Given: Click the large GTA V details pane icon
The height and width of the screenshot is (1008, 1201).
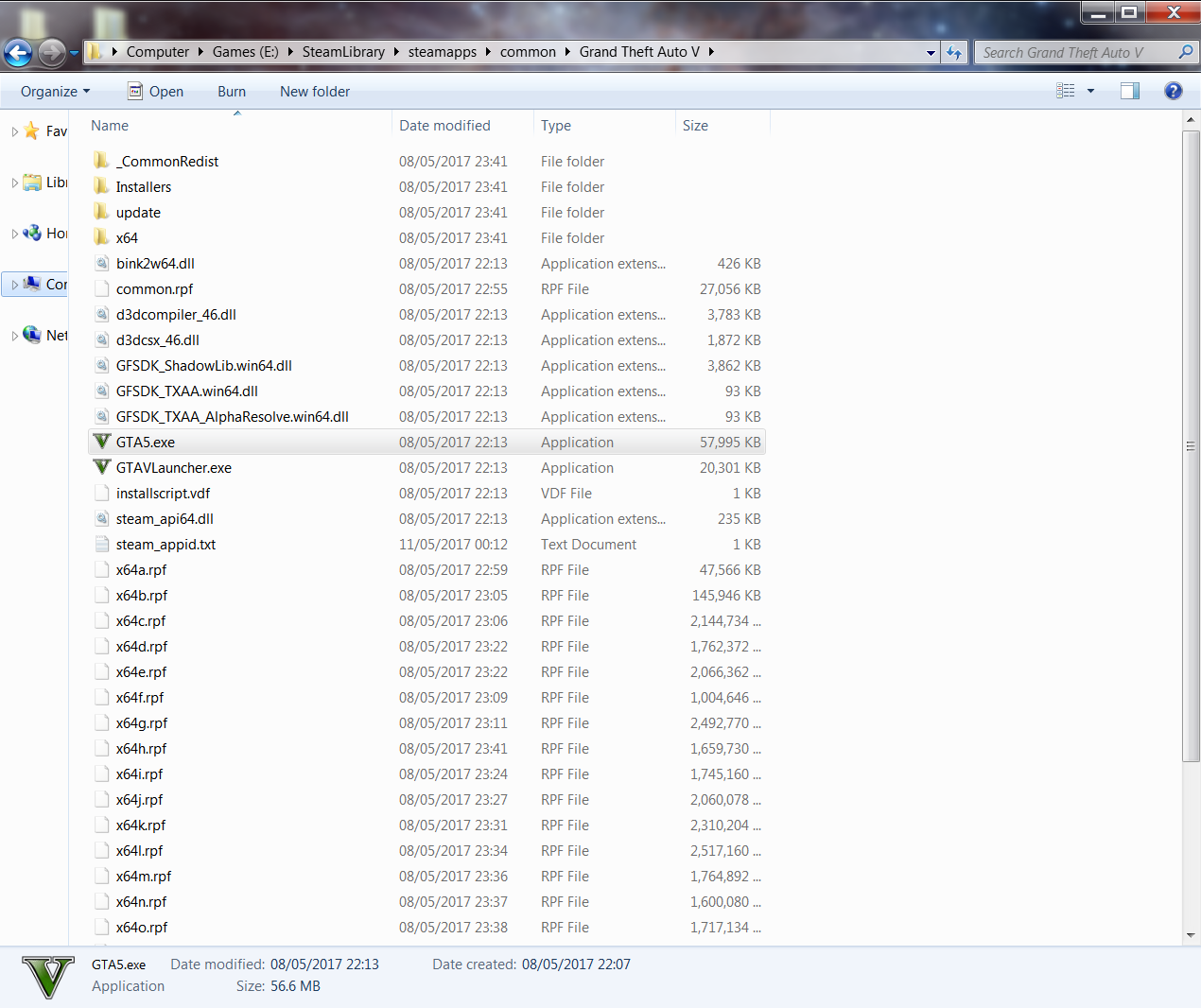Looking at the screenshot, I should coord(47,977).
